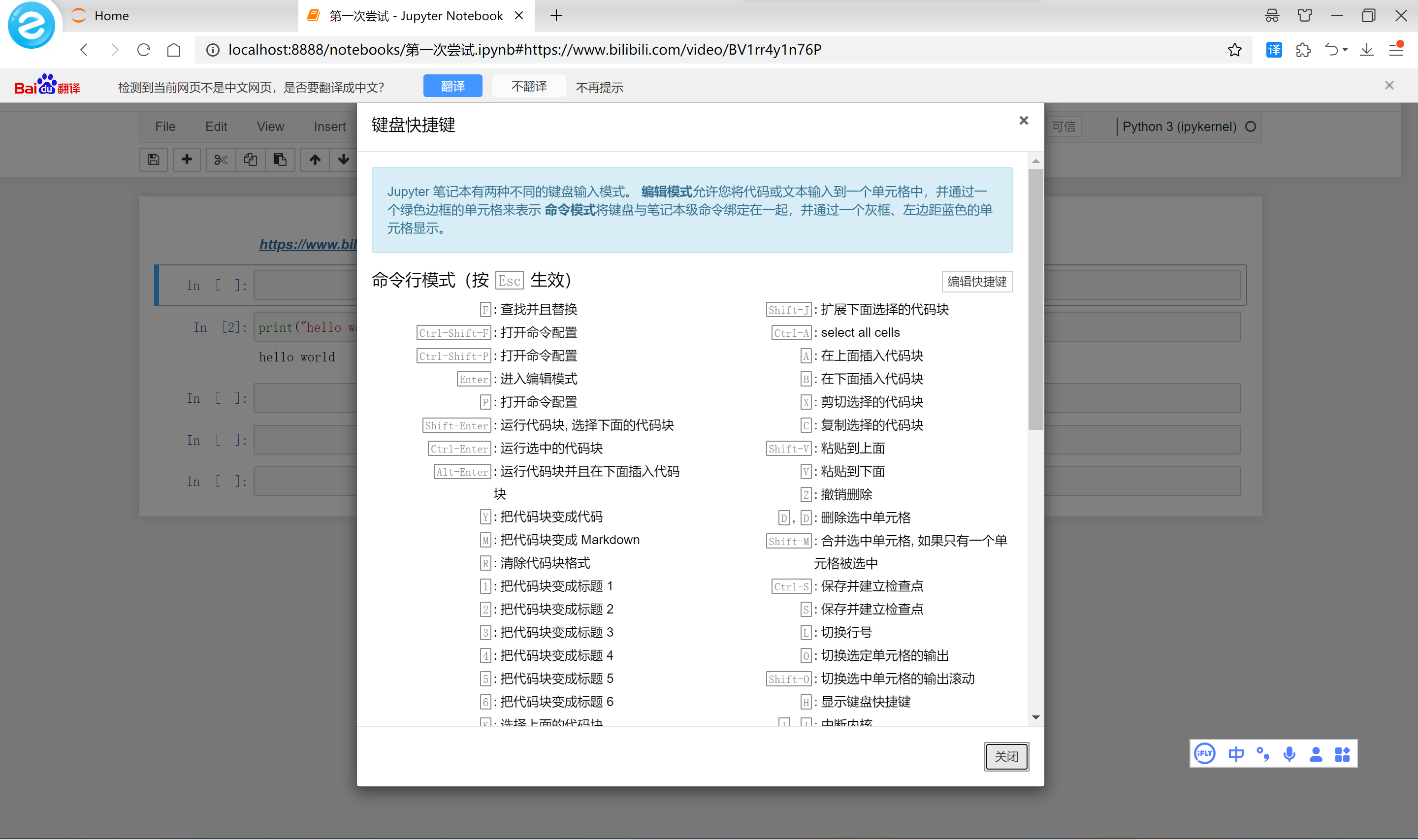Viewport: 1418px width, 840px height.
Task: Click the browser address bar URL
Action: point(524,50)
